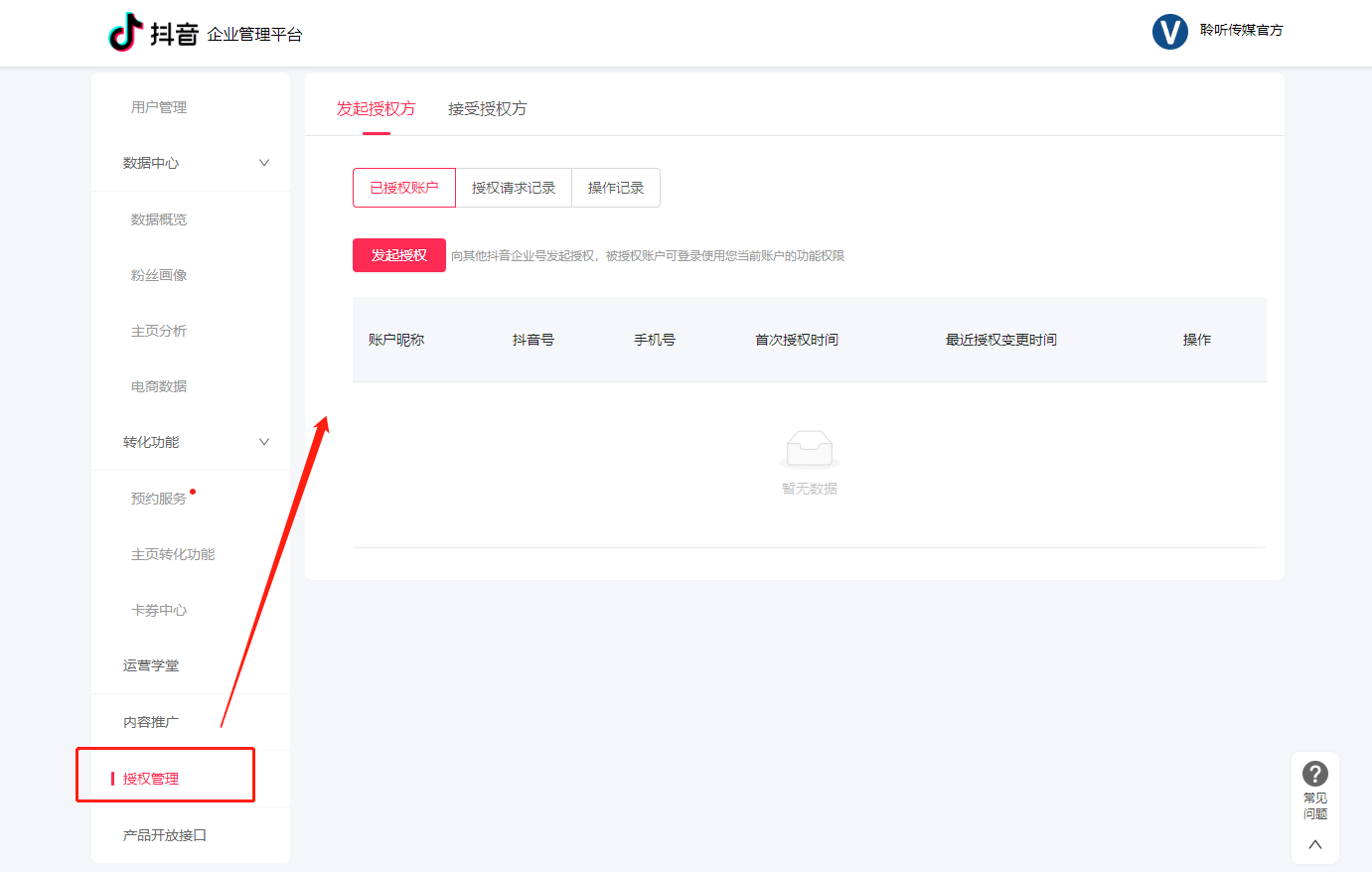
Task: Click the 操作 column header
Action: 1197,340
